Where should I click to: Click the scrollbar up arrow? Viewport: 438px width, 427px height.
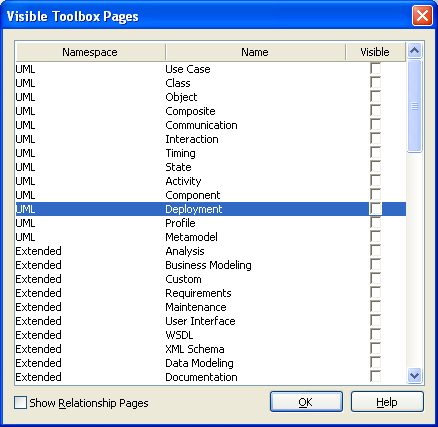click(415, 51)
